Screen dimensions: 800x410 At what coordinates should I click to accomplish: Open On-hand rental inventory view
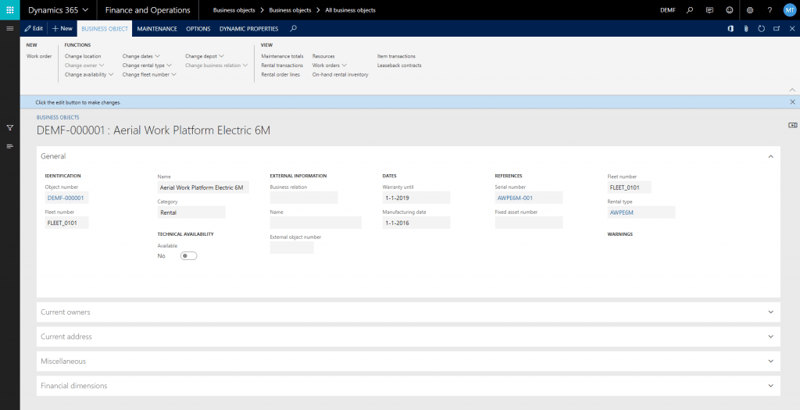340,74
